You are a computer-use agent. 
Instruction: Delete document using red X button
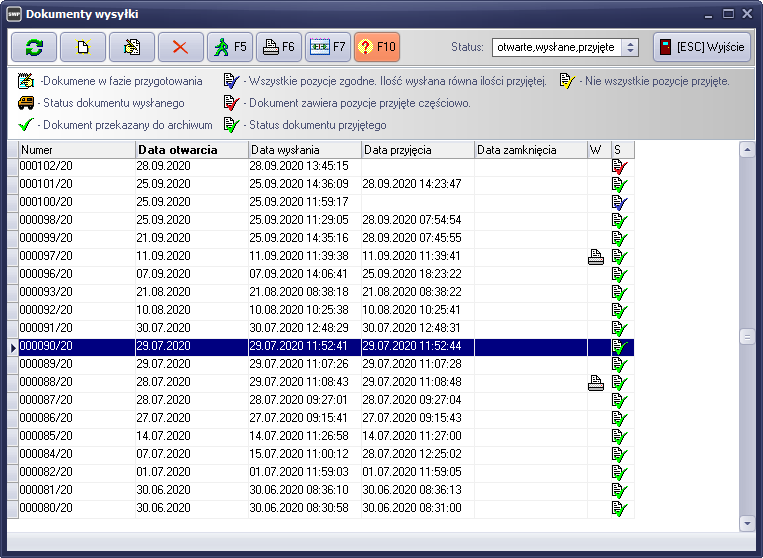(181, 47)
